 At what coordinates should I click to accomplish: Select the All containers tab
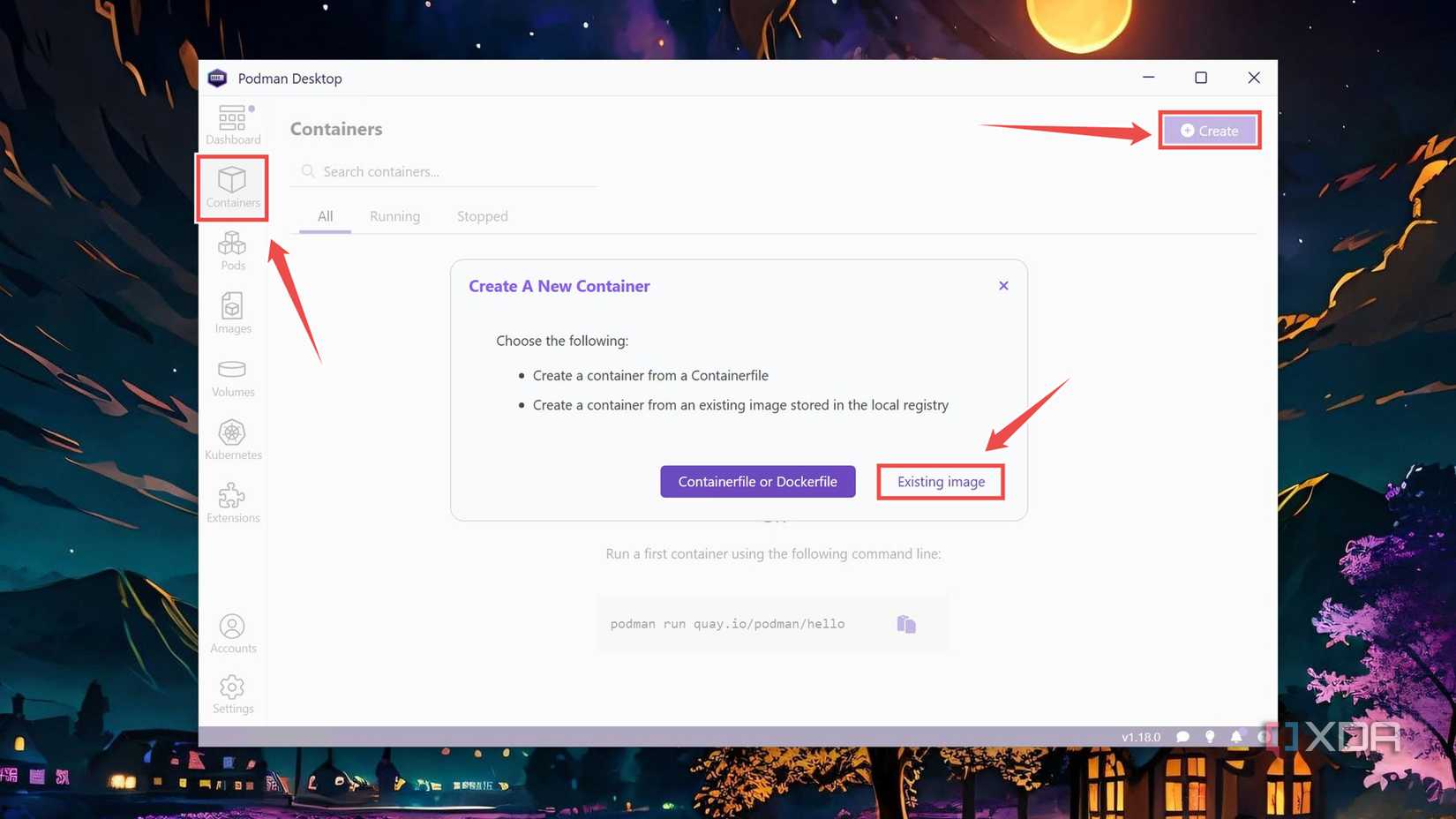tap(325, 216)
